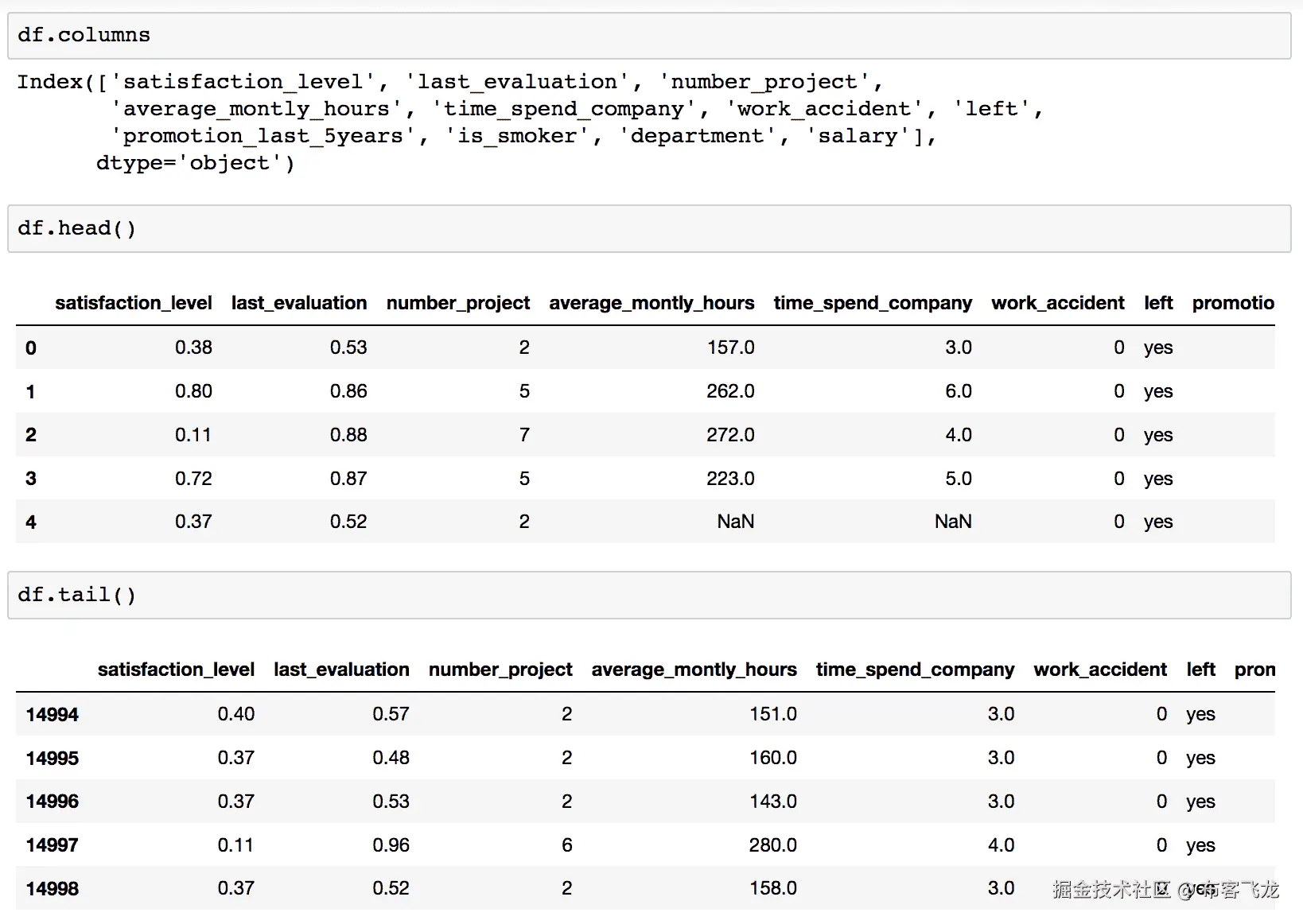Viewport: 1303px width, 924px height.
Task: Select row index 14998 in tail output
Action: pos(51,888)
